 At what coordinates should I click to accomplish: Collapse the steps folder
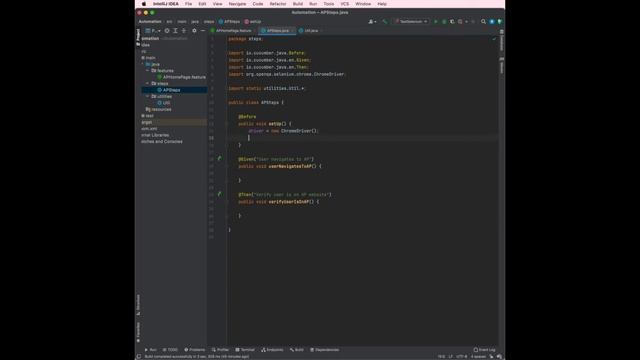[148, 83]
